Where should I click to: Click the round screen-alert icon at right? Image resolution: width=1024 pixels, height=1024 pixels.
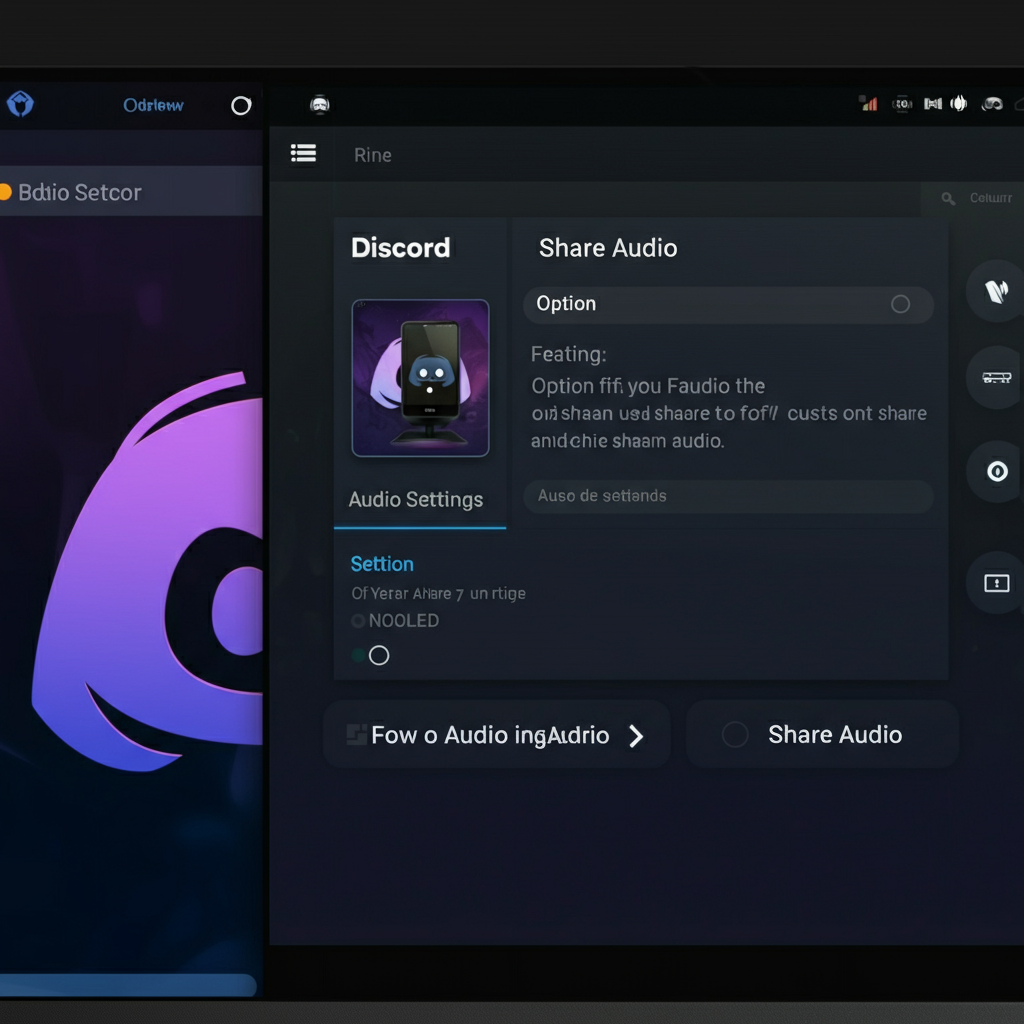(997, 583)
